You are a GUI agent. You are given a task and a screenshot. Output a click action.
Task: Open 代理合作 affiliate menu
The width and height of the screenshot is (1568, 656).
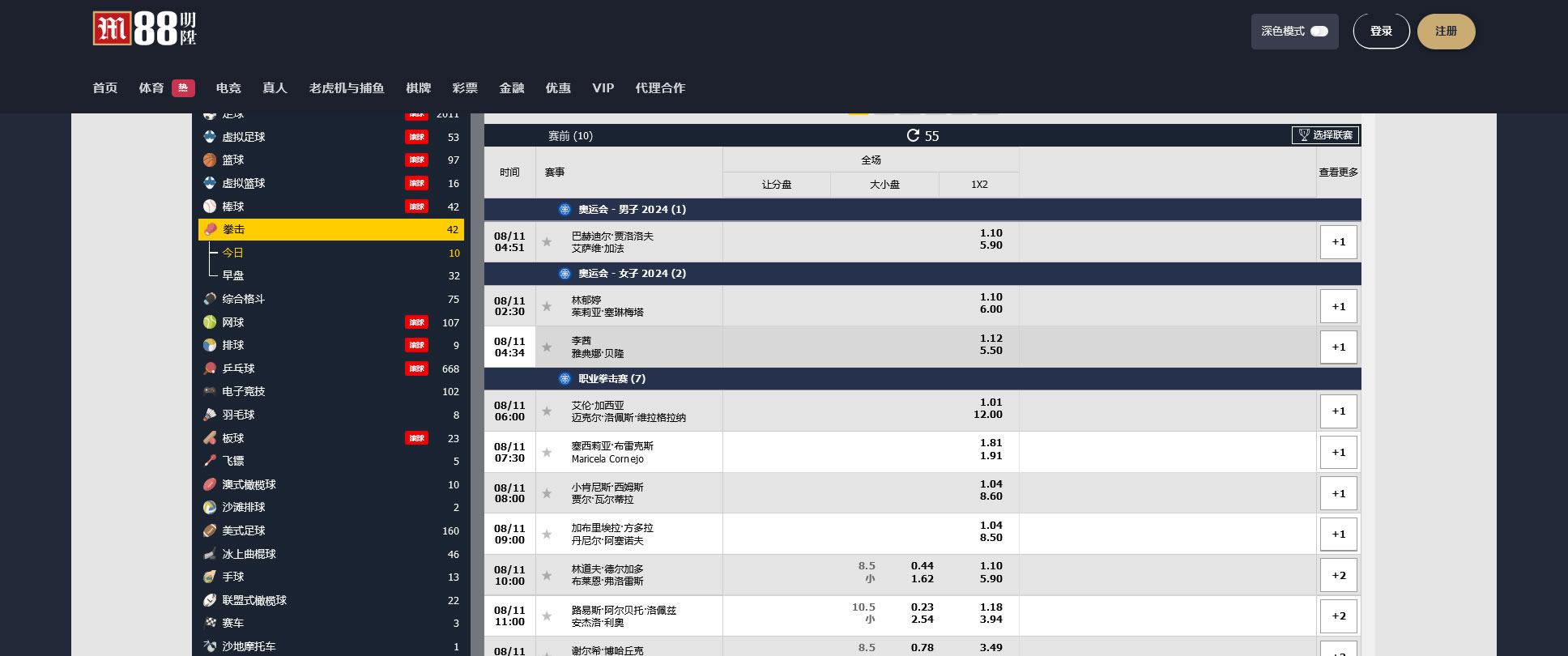pyautogui.click(x=660, y=88)
